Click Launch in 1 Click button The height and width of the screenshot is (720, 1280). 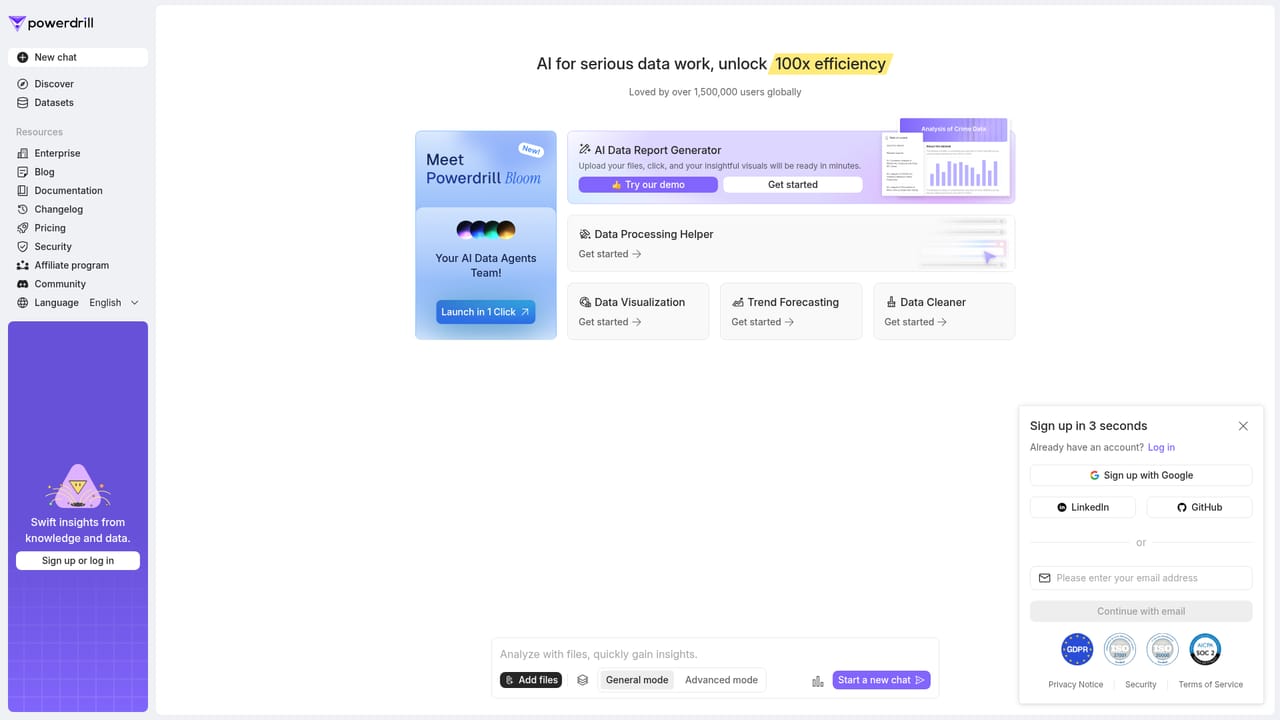(x=486, y=312)
